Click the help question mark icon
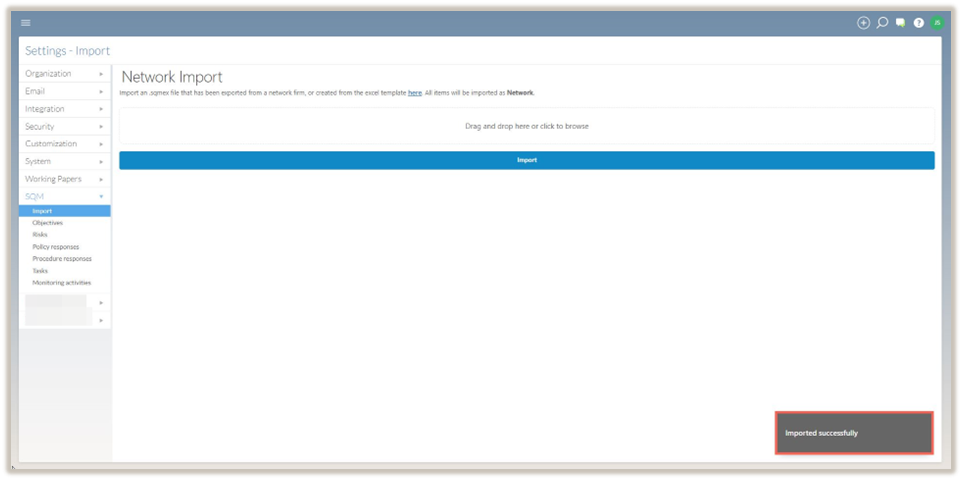 coord(918,23)
